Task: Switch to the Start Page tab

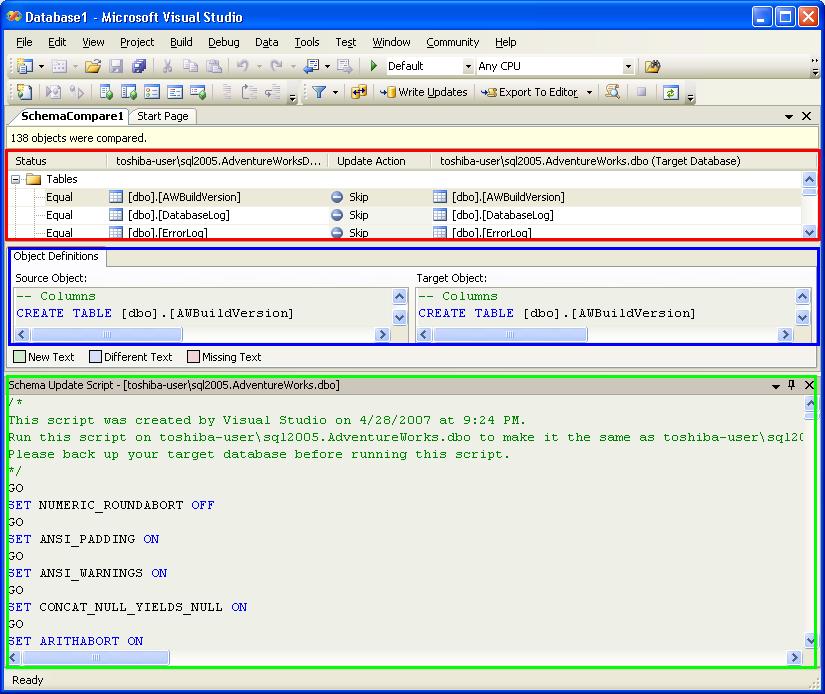Action: point(162,116)
